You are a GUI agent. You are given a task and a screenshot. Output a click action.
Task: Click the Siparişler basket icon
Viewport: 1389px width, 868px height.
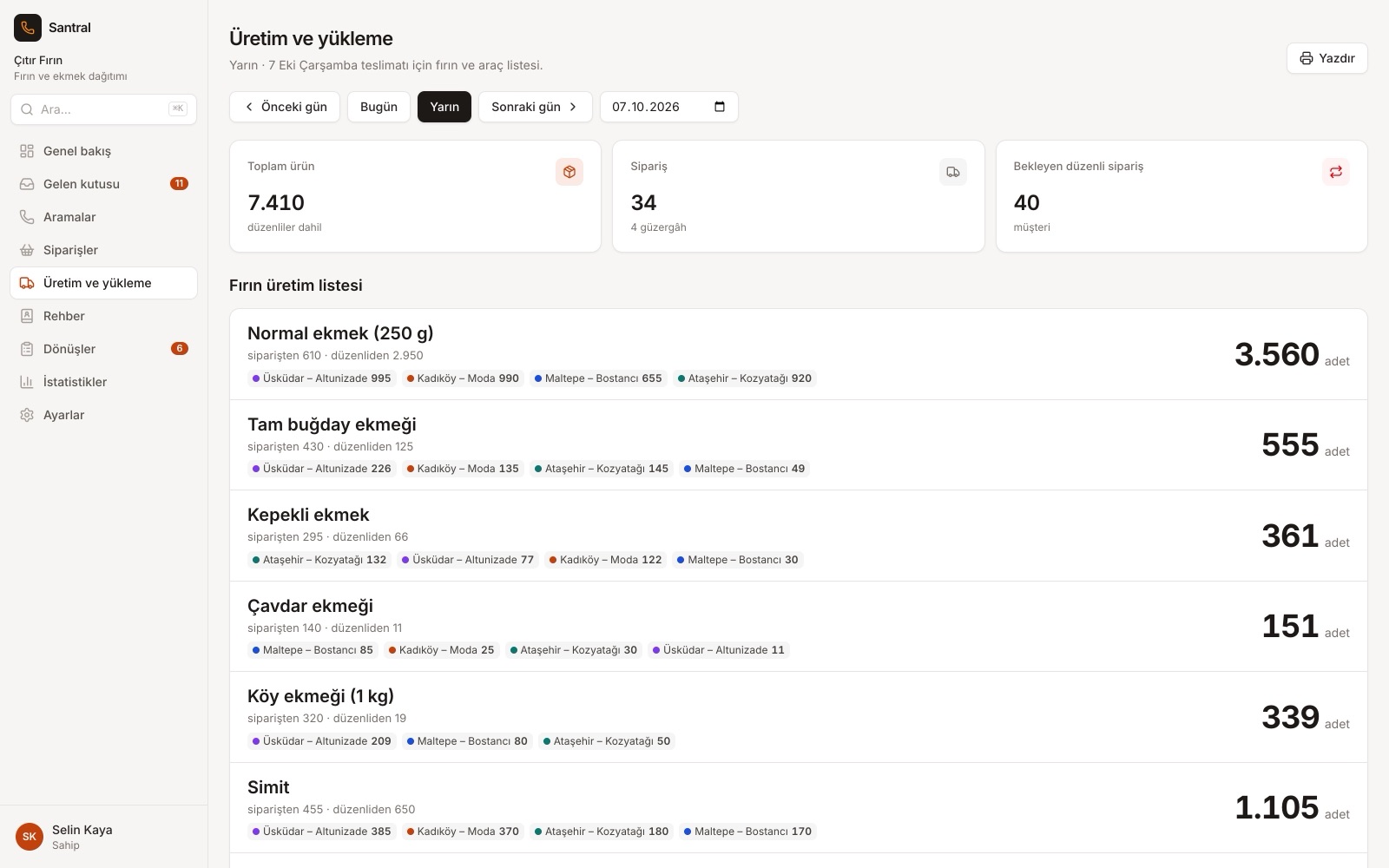[27, 250]
